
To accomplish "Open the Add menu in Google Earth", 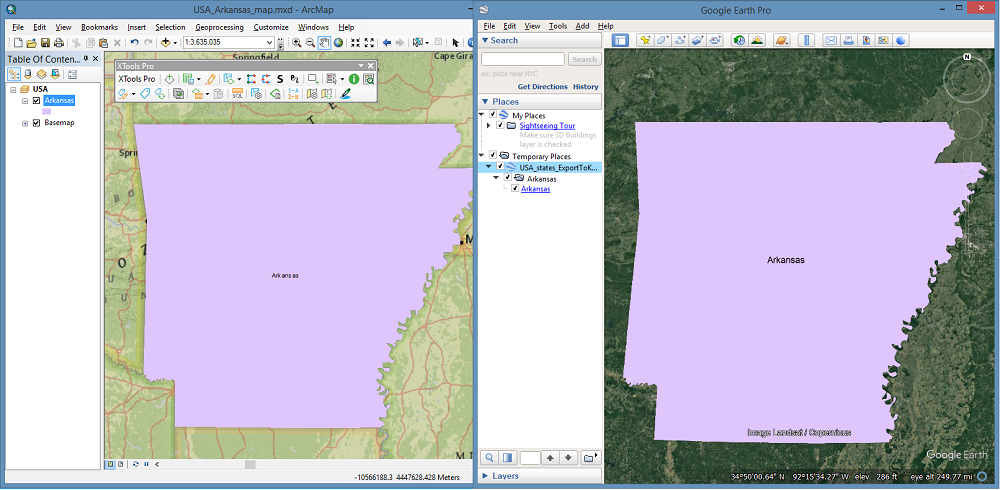I will [582, 26].
